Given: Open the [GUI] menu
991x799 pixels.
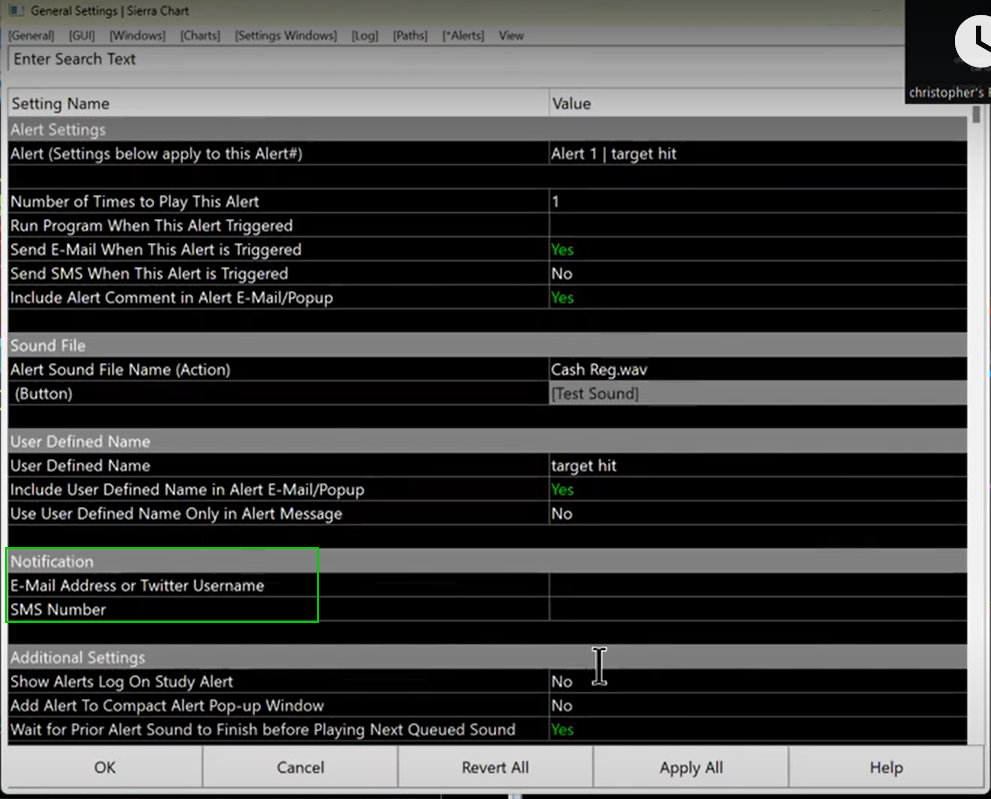Looking at the screenshot, I should click(x=82, y=35).
